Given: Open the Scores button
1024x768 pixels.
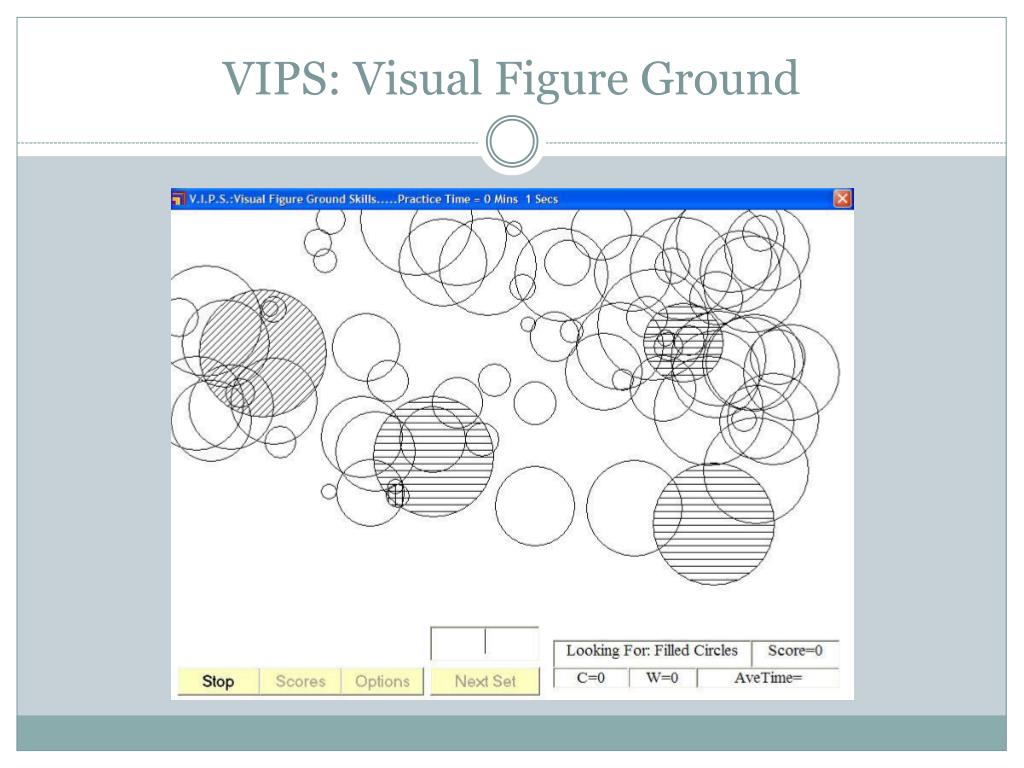Looking at the screenshot, I should click(x=300, y=681).
